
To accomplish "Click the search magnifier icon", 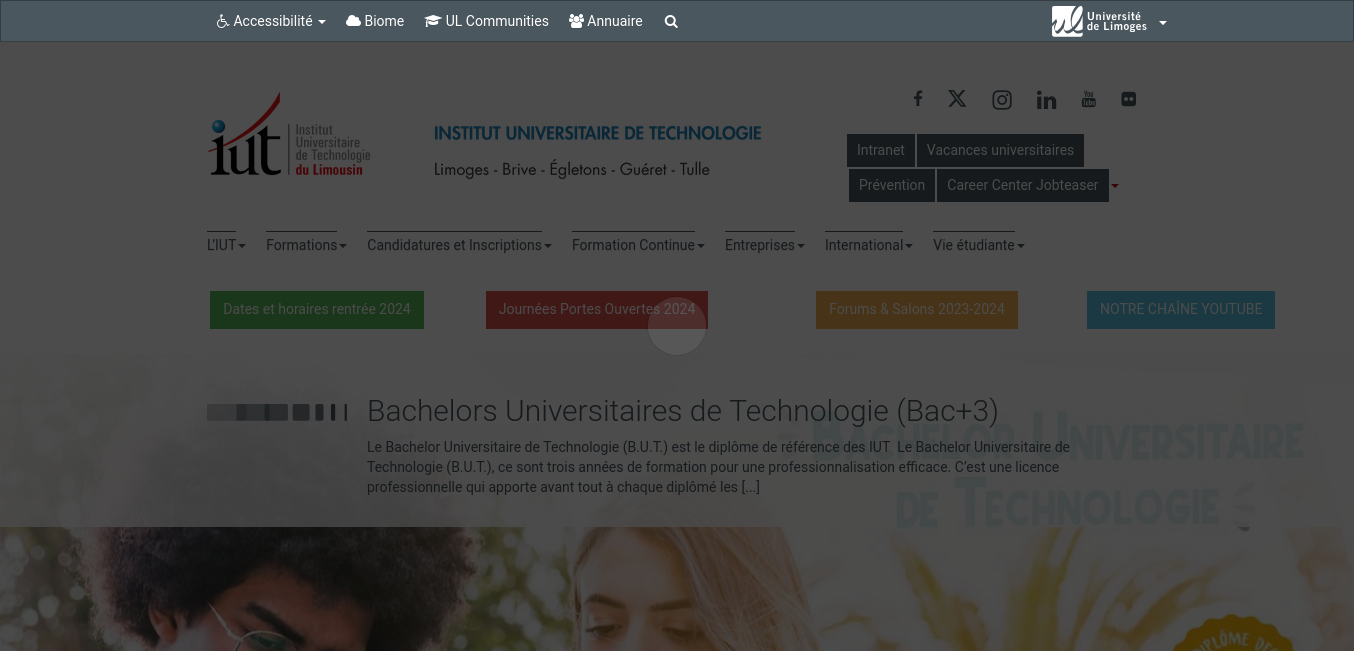I will pos(671,21).
